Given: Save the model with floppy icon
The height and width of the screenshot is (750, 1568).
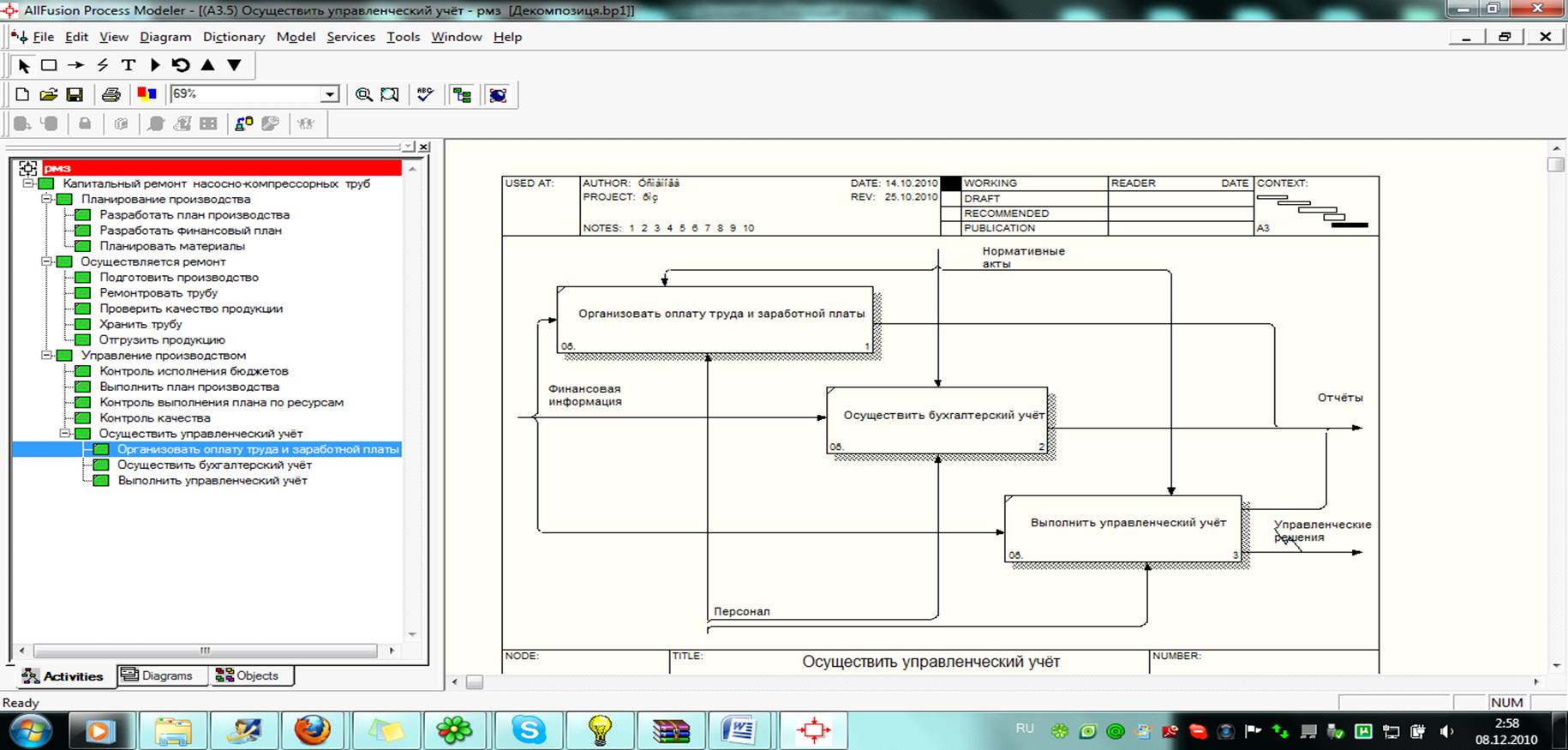Looking at the screenshot, I should pyautogui.click(x=75, y=95).
